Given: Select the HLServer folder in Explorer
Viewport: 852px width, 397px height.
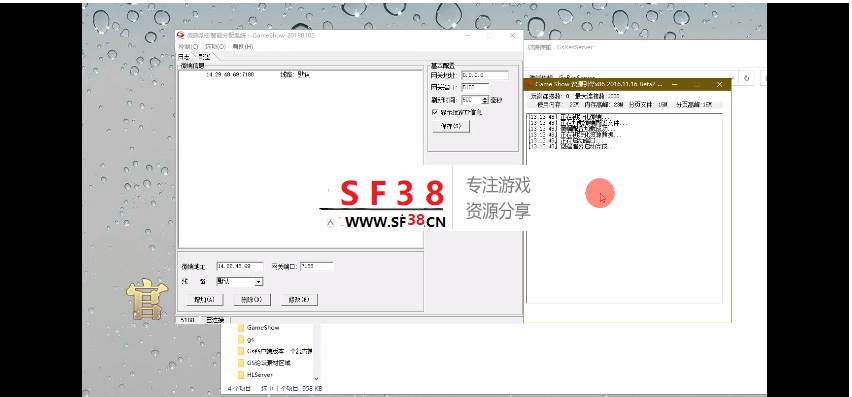Looking at the screenshot, I should 260,375.
